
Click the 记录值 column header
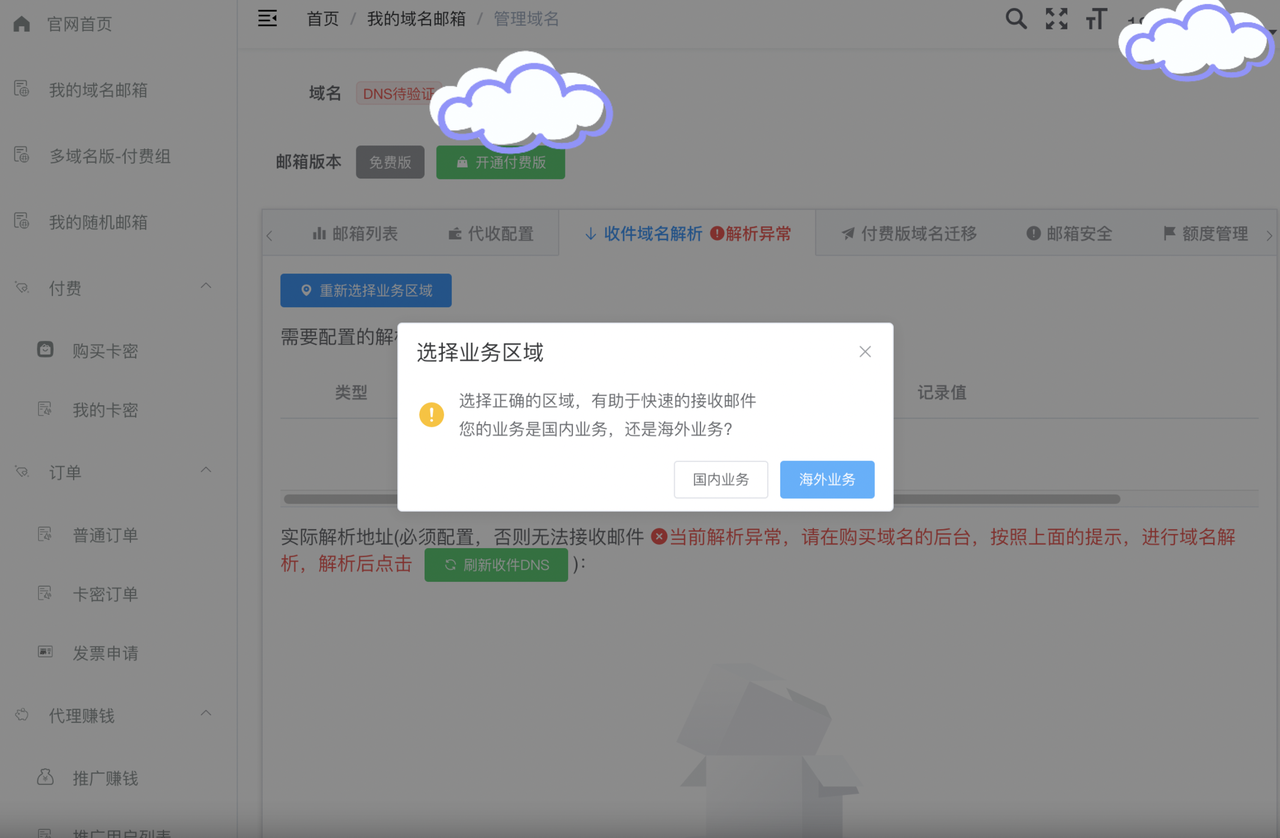[x=942, y=393]
